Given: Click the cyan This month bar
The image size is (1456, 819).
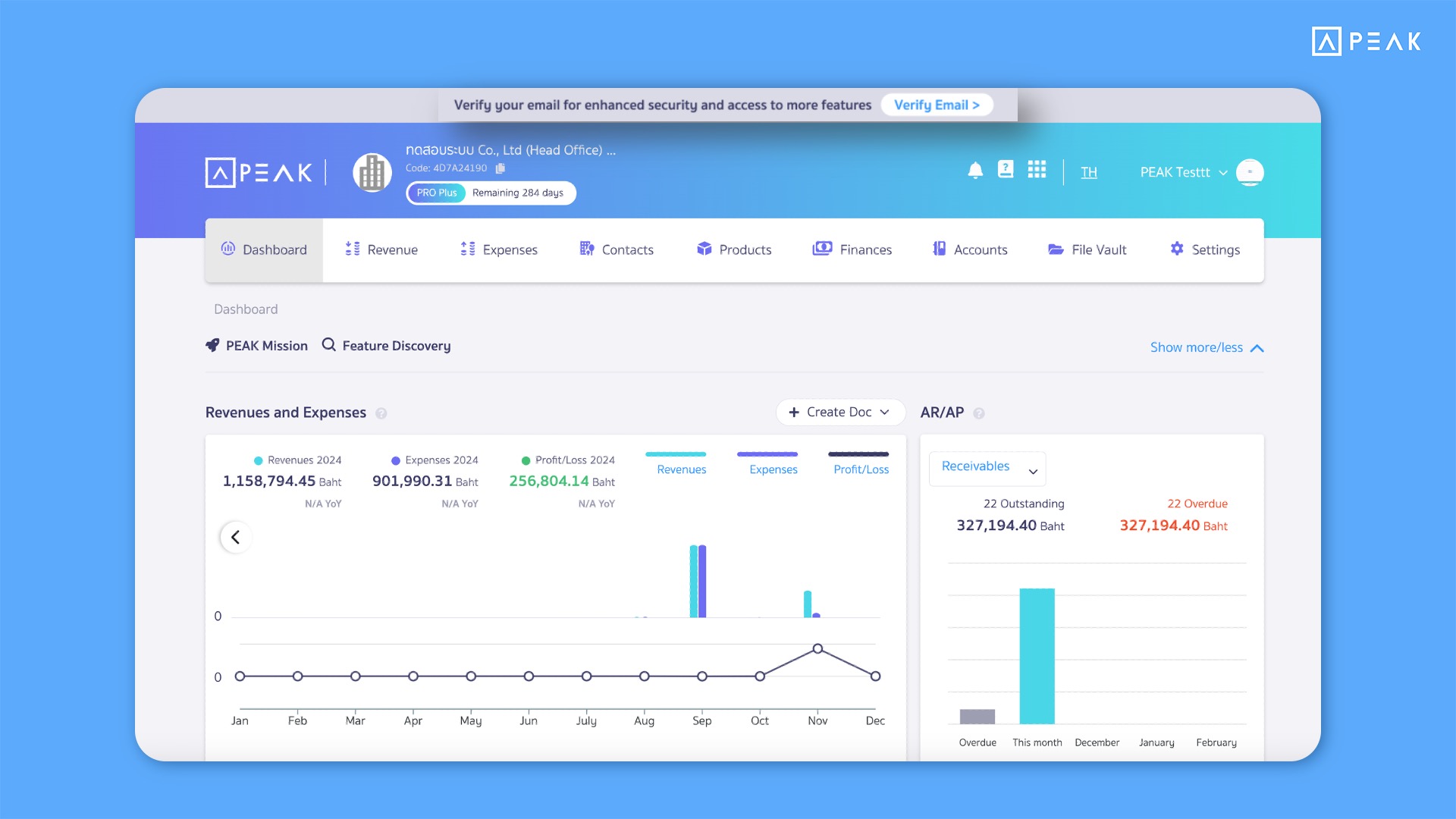Looking at the screenshot, I should [1037, 655].
